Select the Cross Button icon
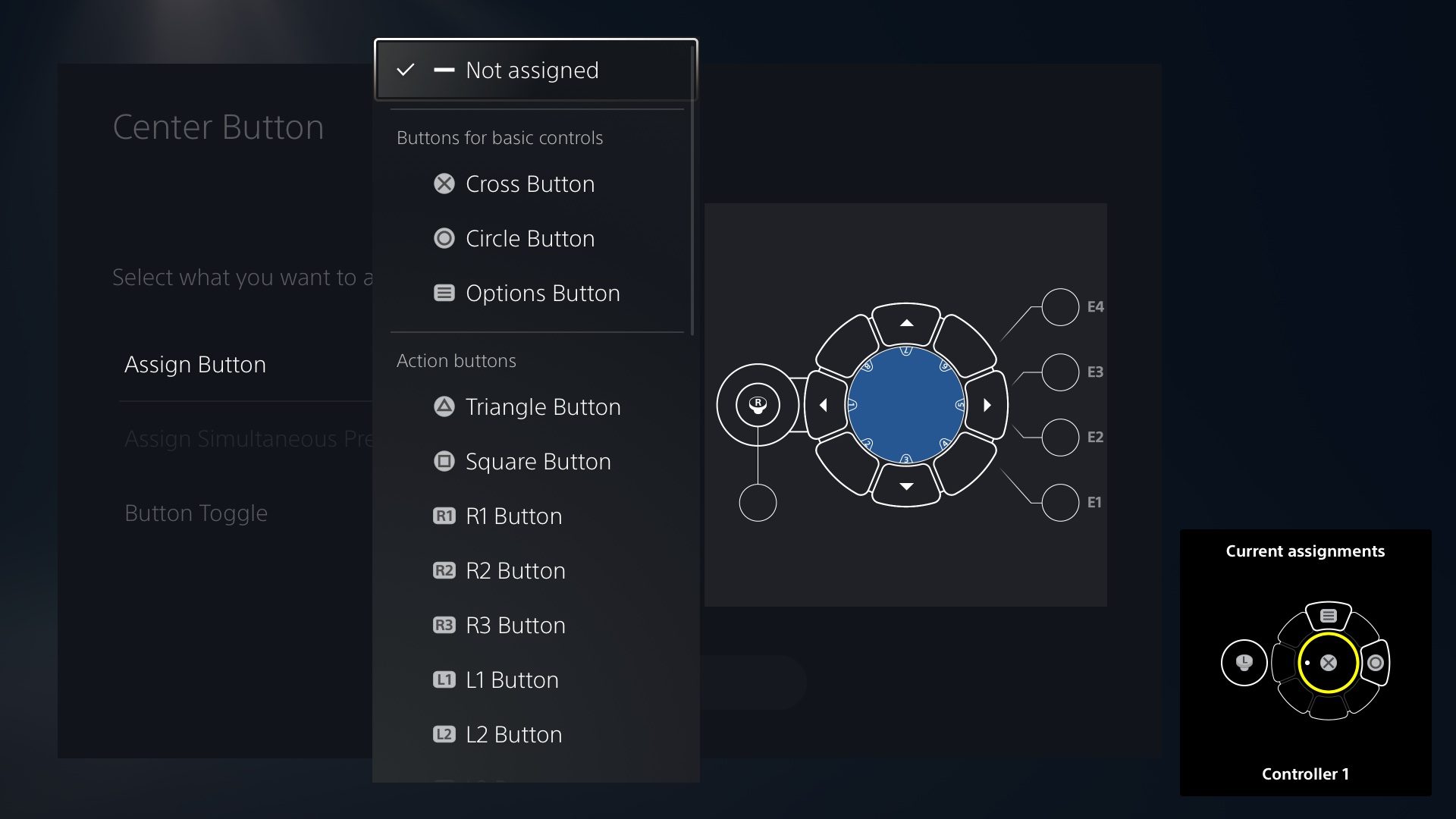 [444, 183]
